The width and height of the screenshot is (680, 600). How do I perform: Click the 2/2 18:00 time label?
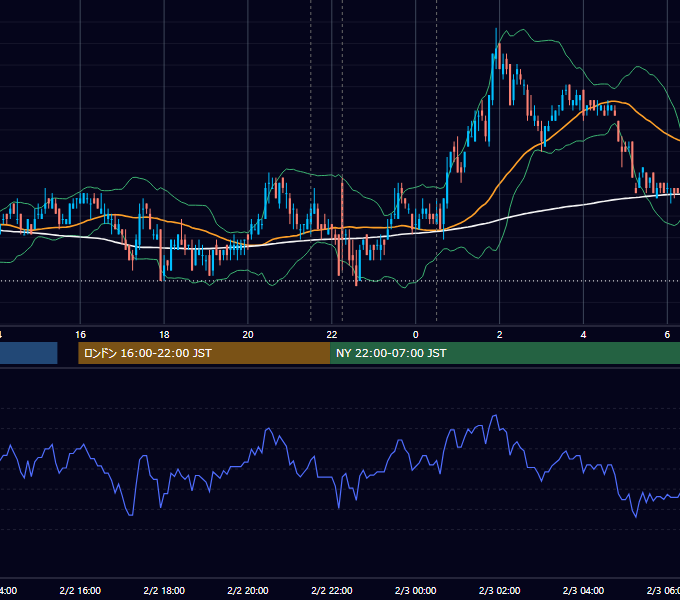point(164,590)
